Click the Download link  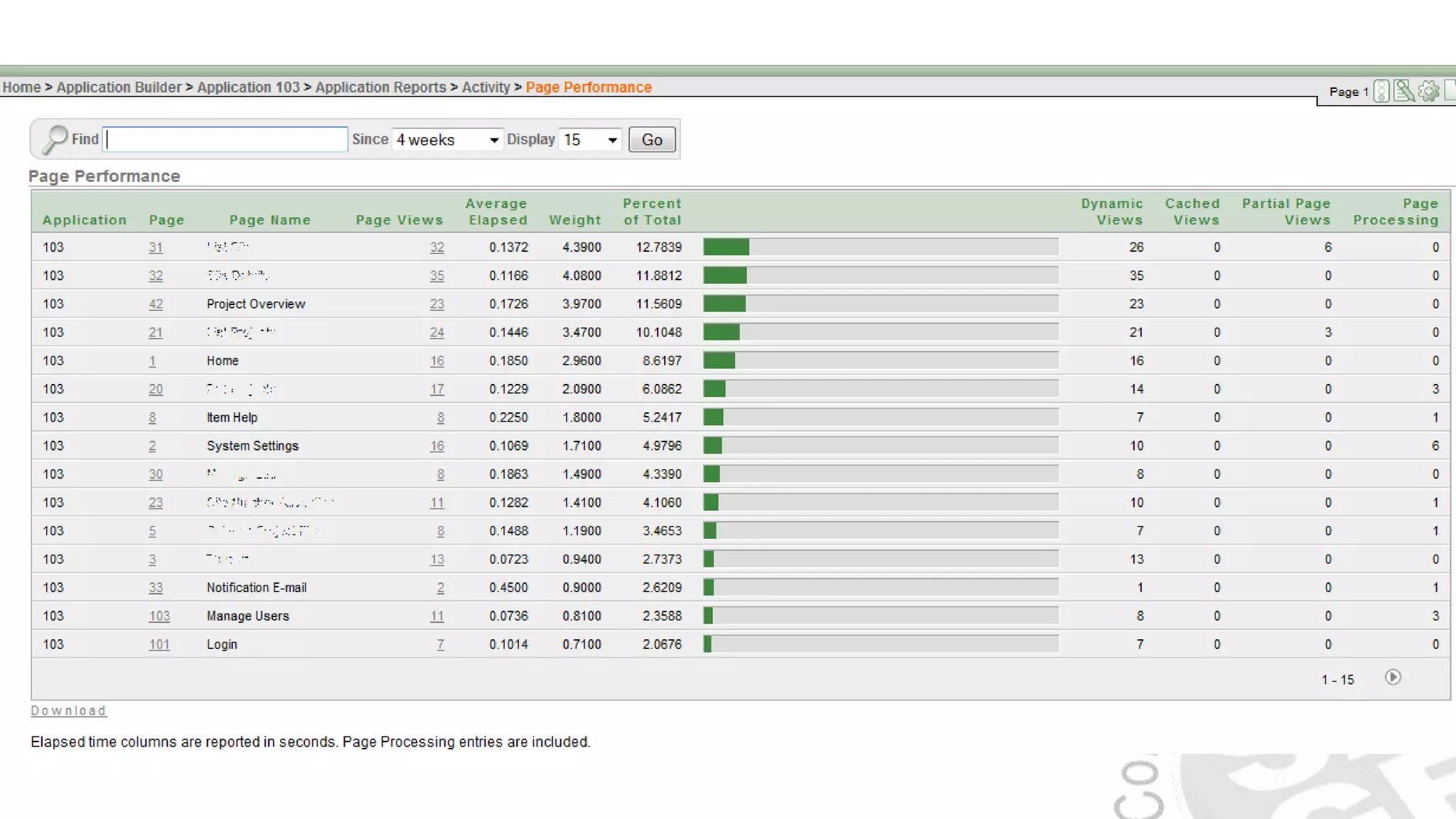pyautogui.click(x=68, y=710)
